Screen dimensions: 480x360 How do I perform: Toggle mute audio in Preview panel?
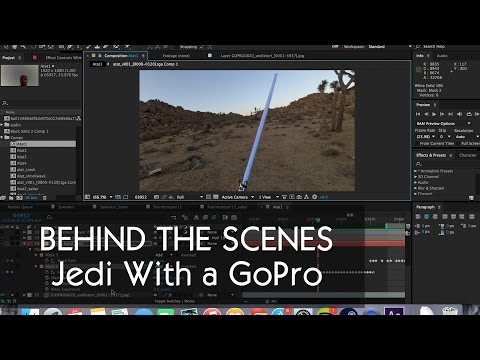pos(459,114)
